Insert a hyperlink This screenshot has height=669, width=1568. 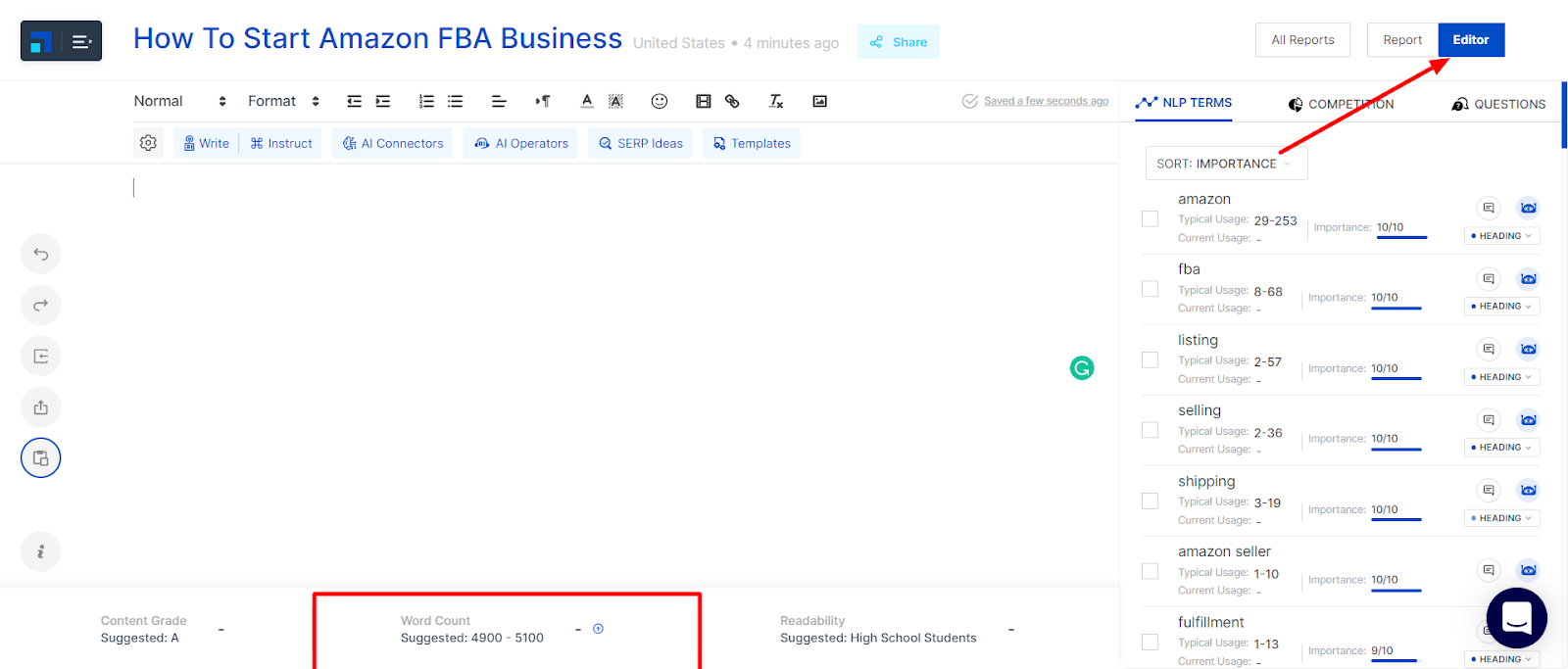(732, 101)
